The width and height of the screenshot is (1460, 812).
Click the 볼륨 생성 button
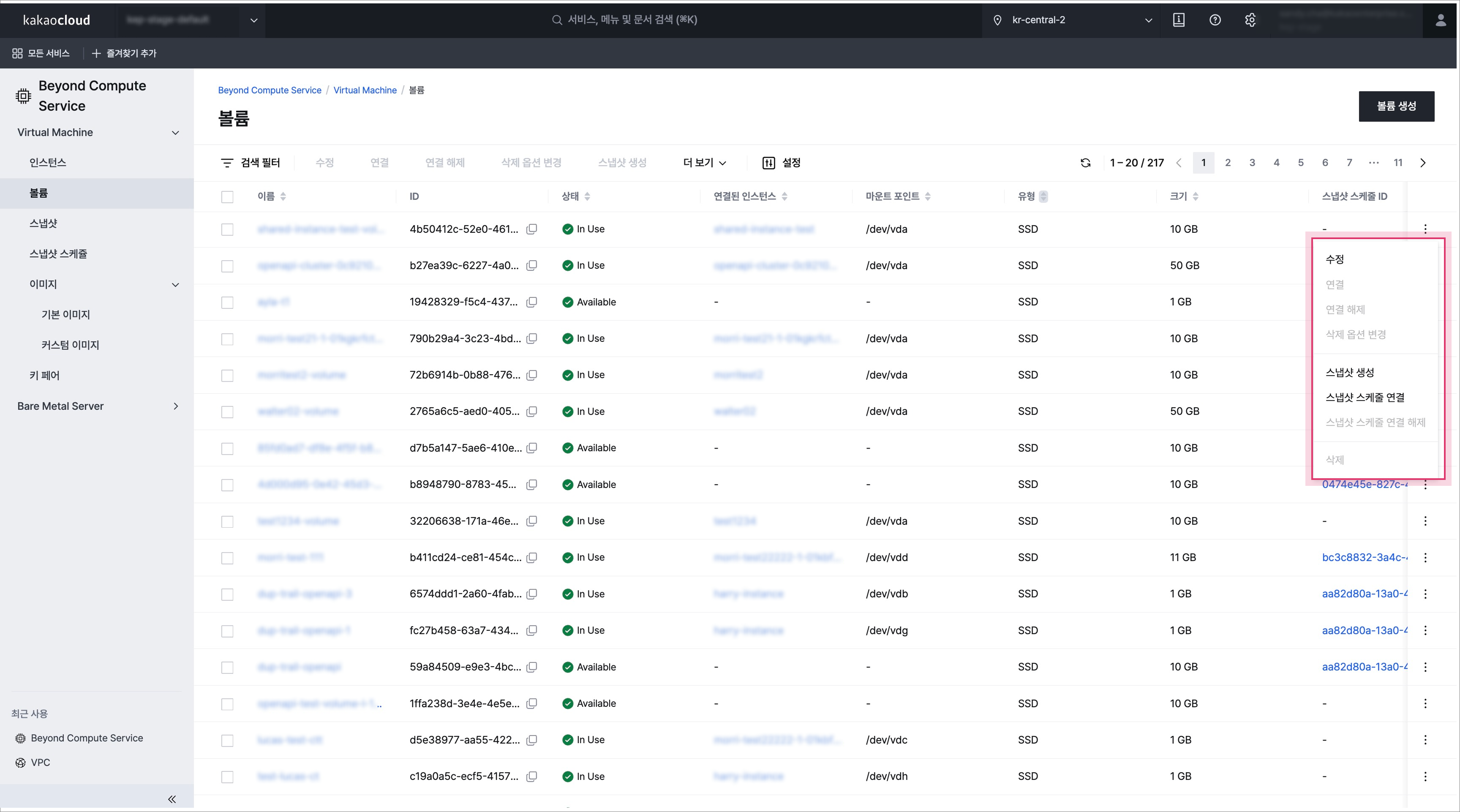click(x=1396, y=106)
